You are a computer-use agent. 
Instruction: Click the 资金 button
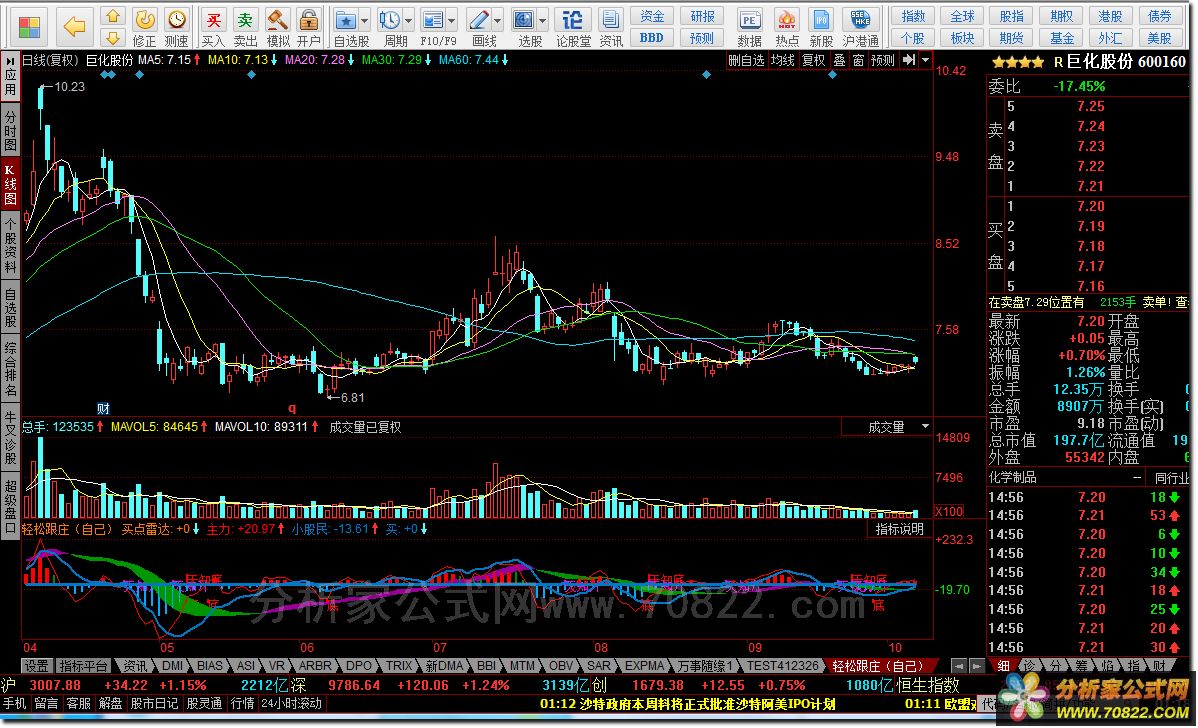point(652,16)
